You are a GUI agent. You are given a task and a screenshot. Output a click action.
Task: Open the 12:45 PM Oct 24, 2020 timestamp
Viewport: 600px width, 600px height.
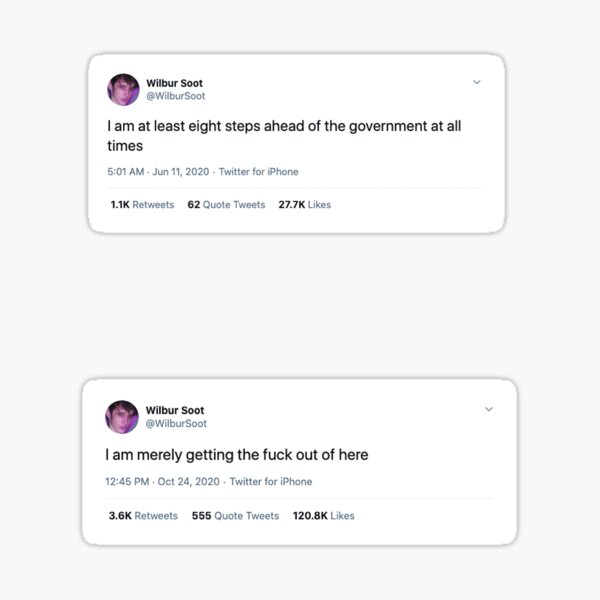162,482
